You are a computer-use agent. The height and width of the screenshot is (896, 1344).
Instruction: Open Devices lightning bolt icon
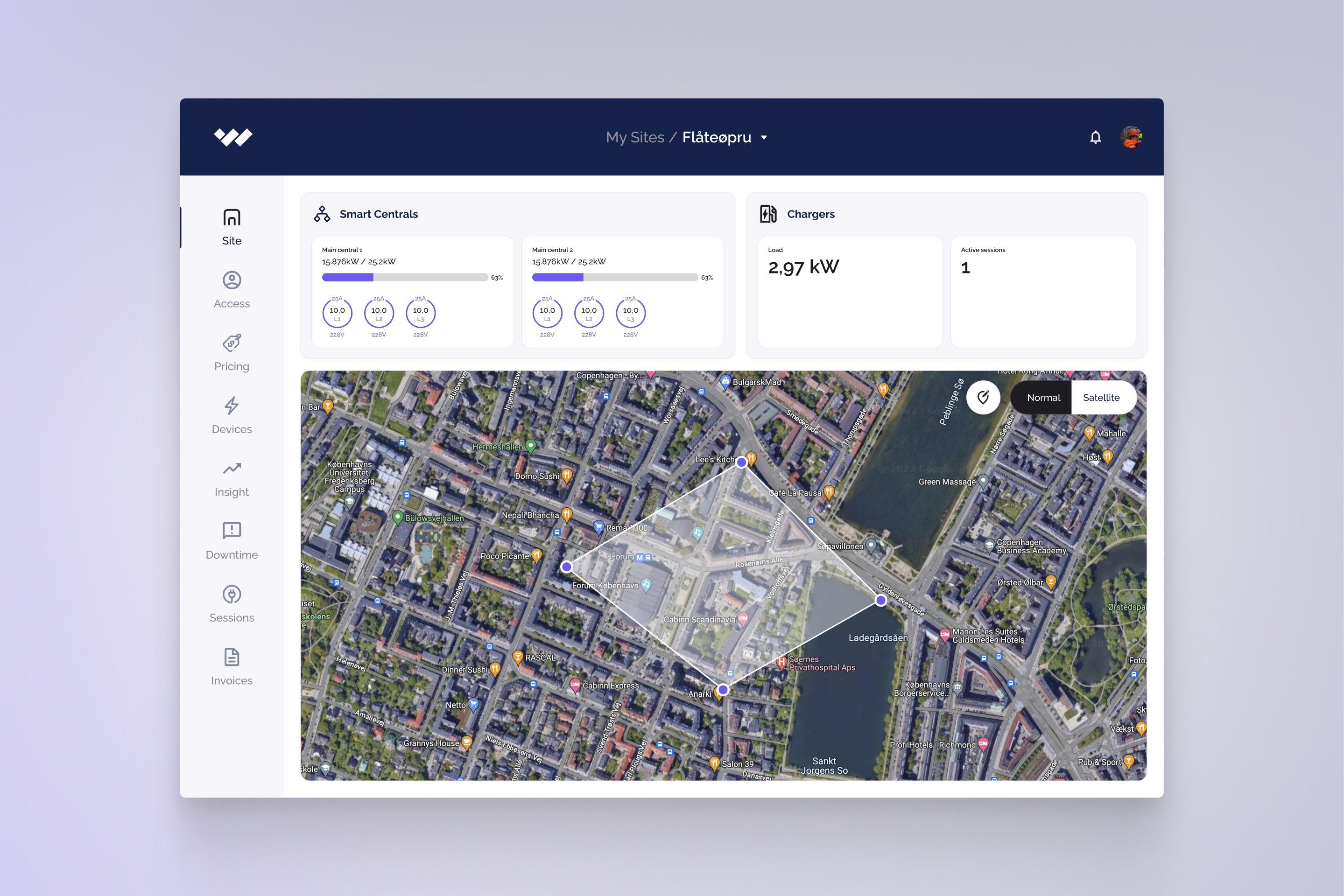232,406
